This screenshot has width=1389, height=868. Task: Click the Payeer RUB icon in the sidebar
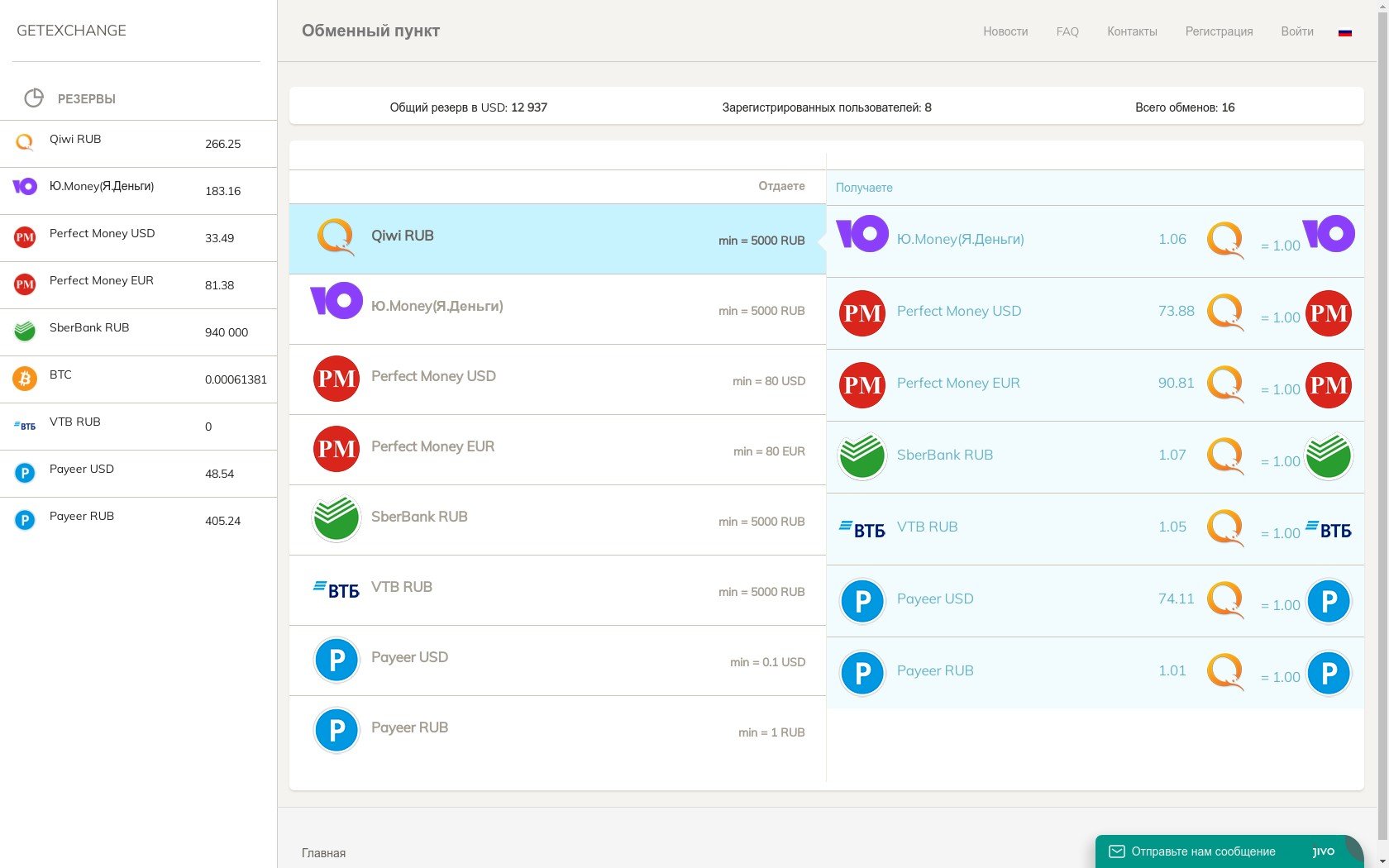click(x=25, y=521)
